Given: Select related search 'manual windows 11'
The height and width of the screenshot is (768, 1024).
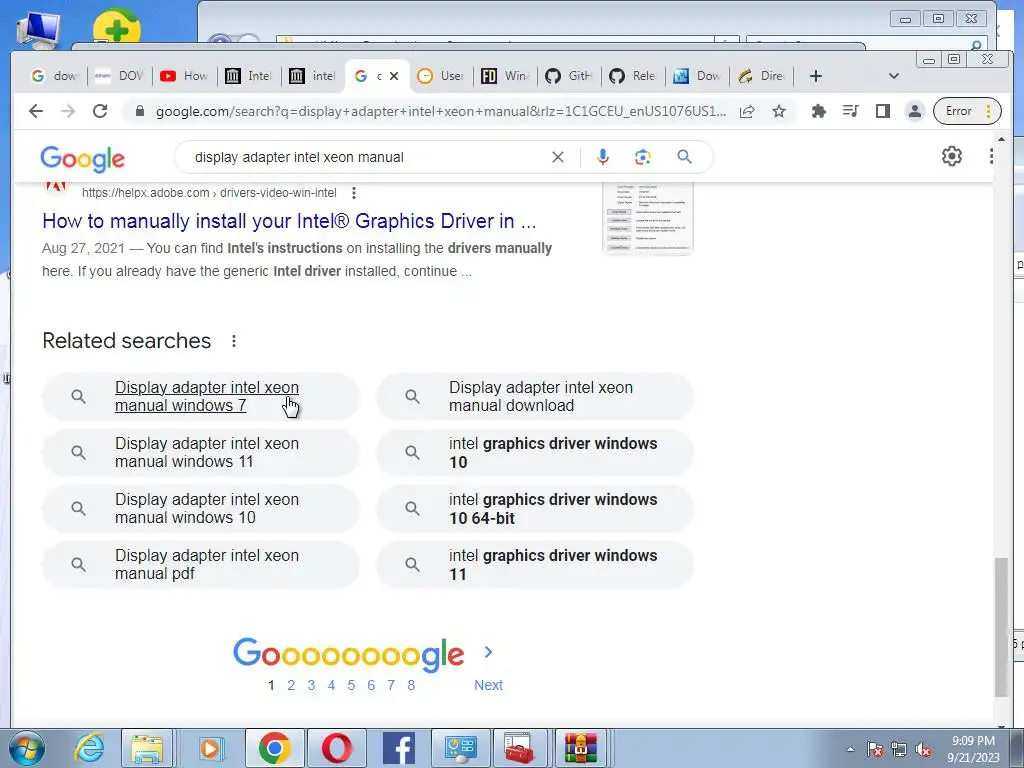Looking at the screenshot, I should pyautogui.click(x=200, y=453).
